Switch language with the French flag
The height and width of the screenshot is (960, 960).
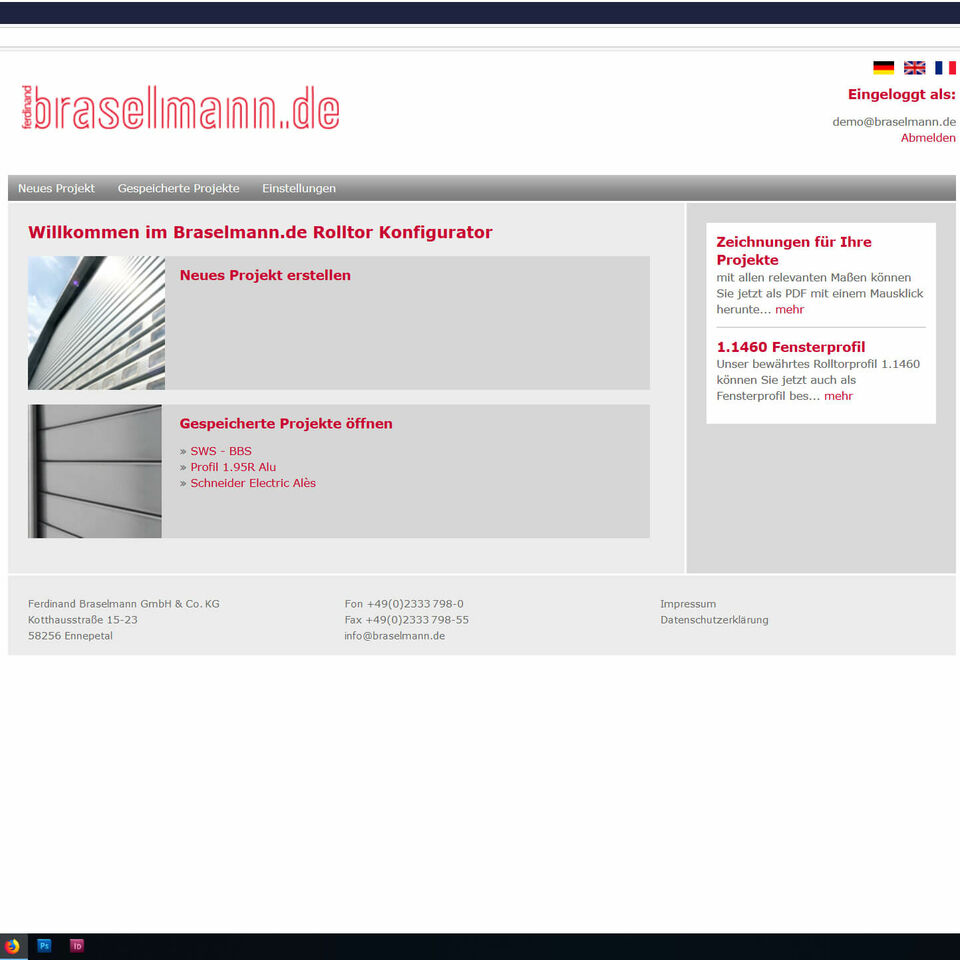(x=945, y=68)
